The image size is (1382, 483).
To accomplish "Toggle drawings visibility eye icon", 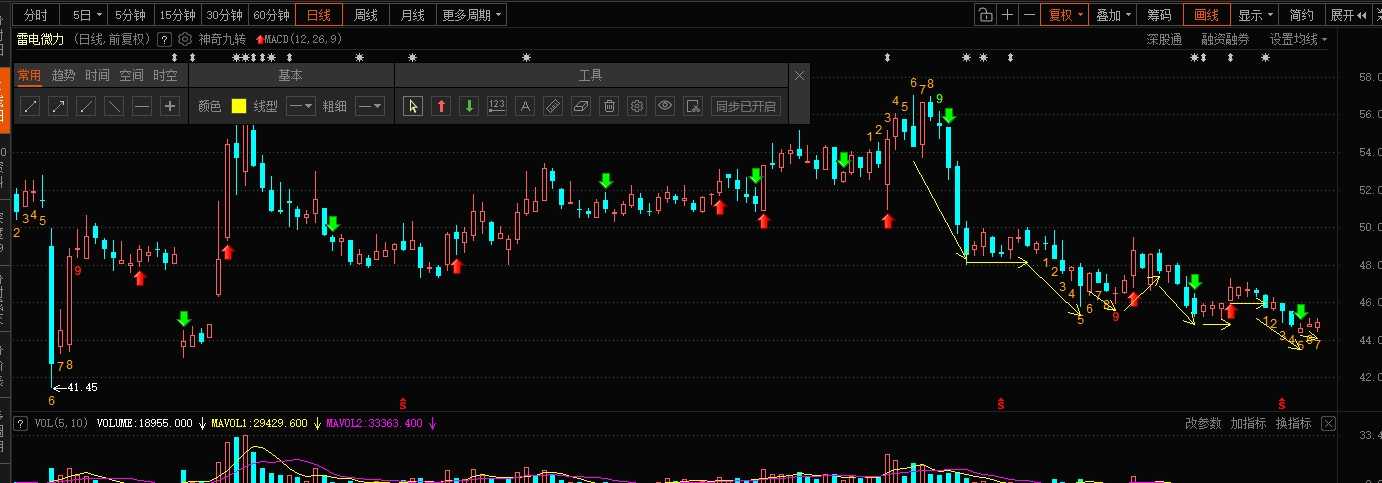I will pos(664,106).
